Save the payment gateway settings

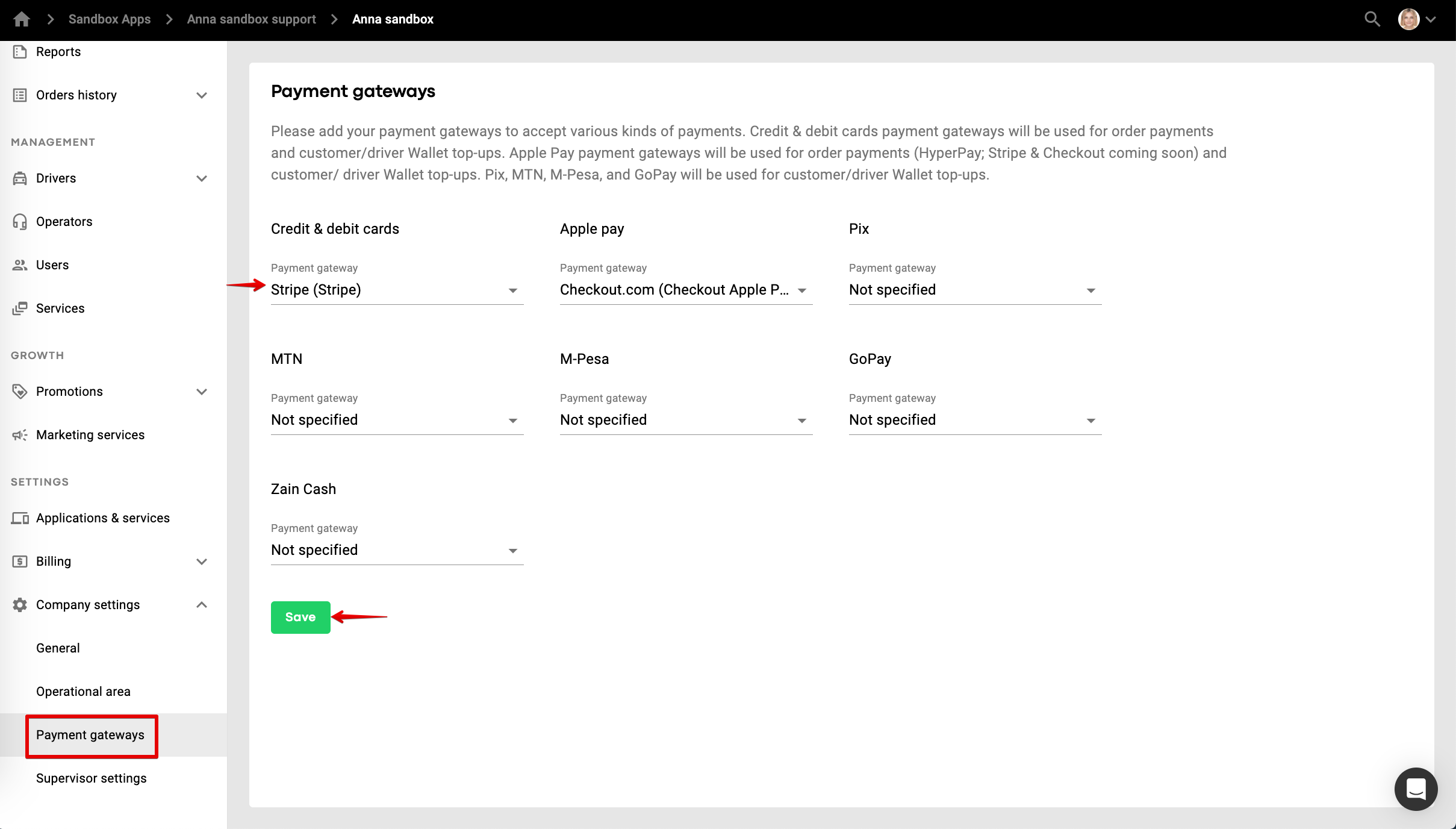tap(300, 617)
